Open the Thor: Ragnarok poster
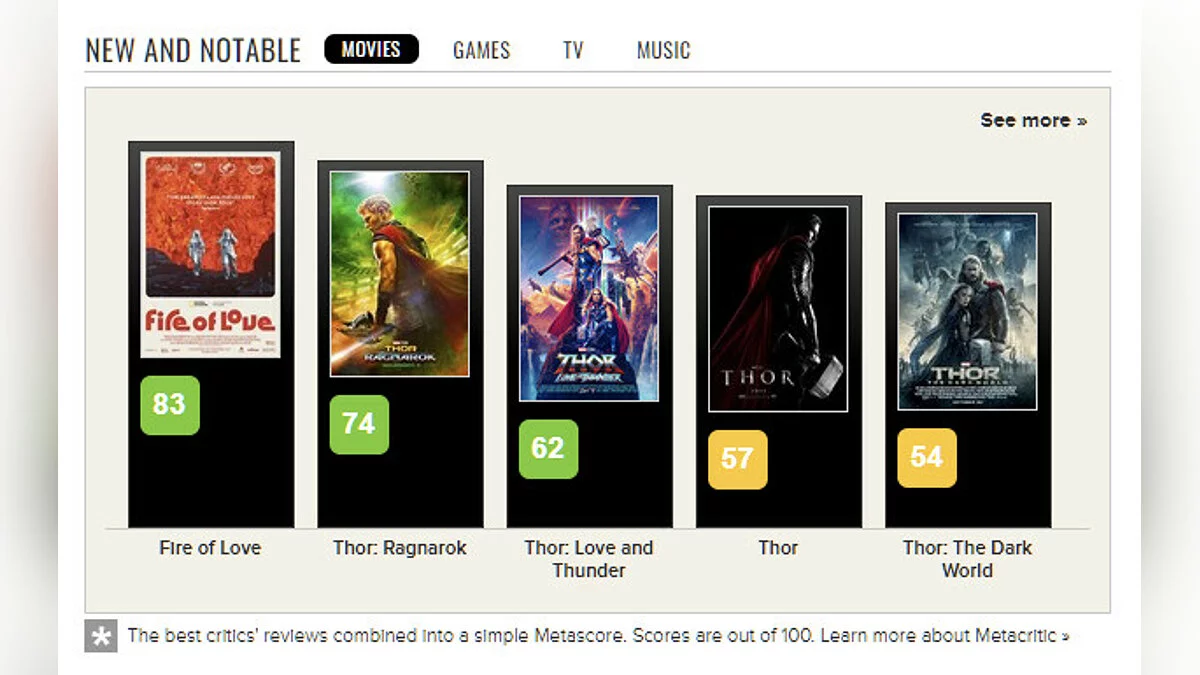 click(399, 274)
